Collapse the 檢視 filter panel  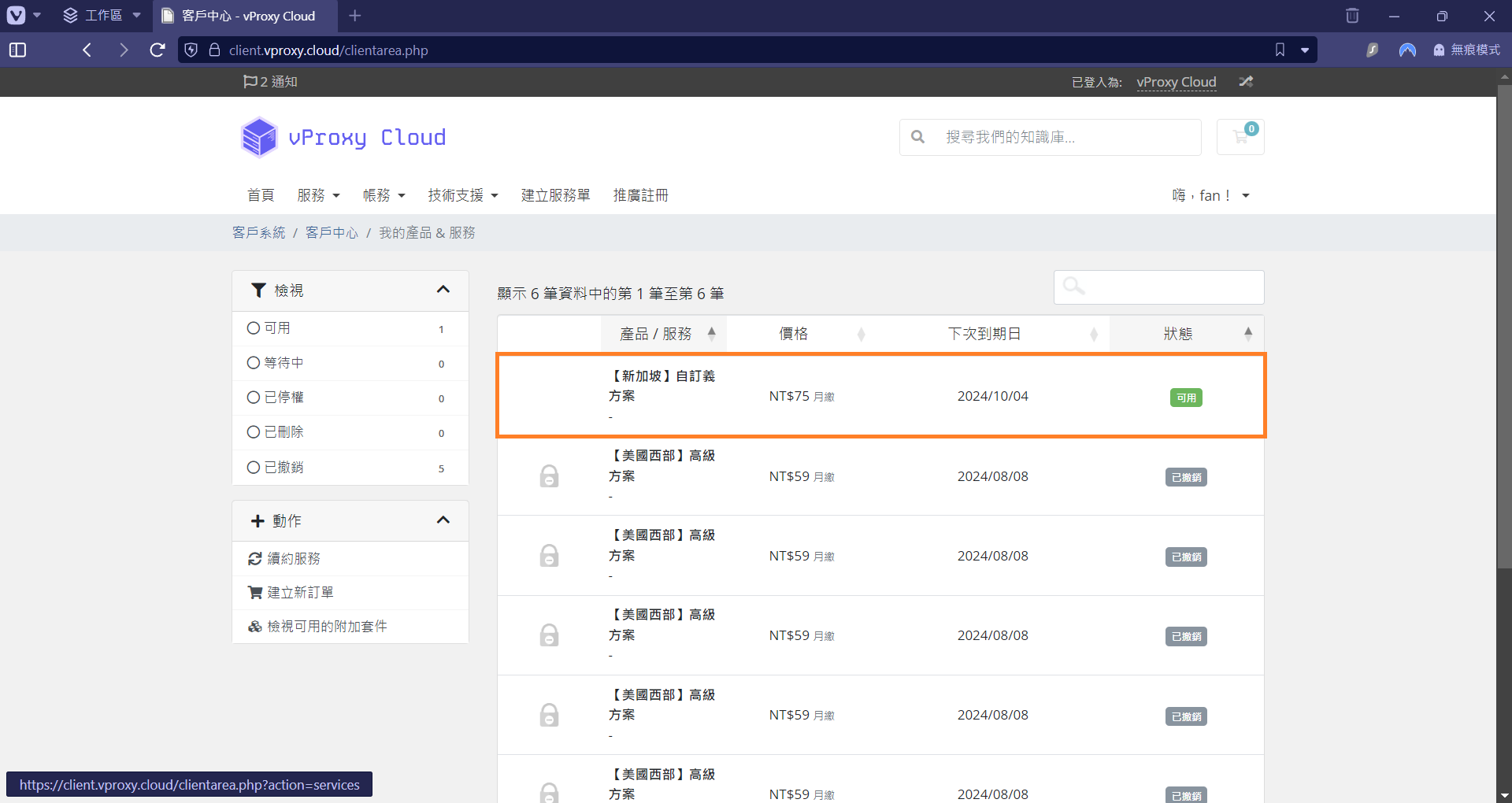(443, 290)
